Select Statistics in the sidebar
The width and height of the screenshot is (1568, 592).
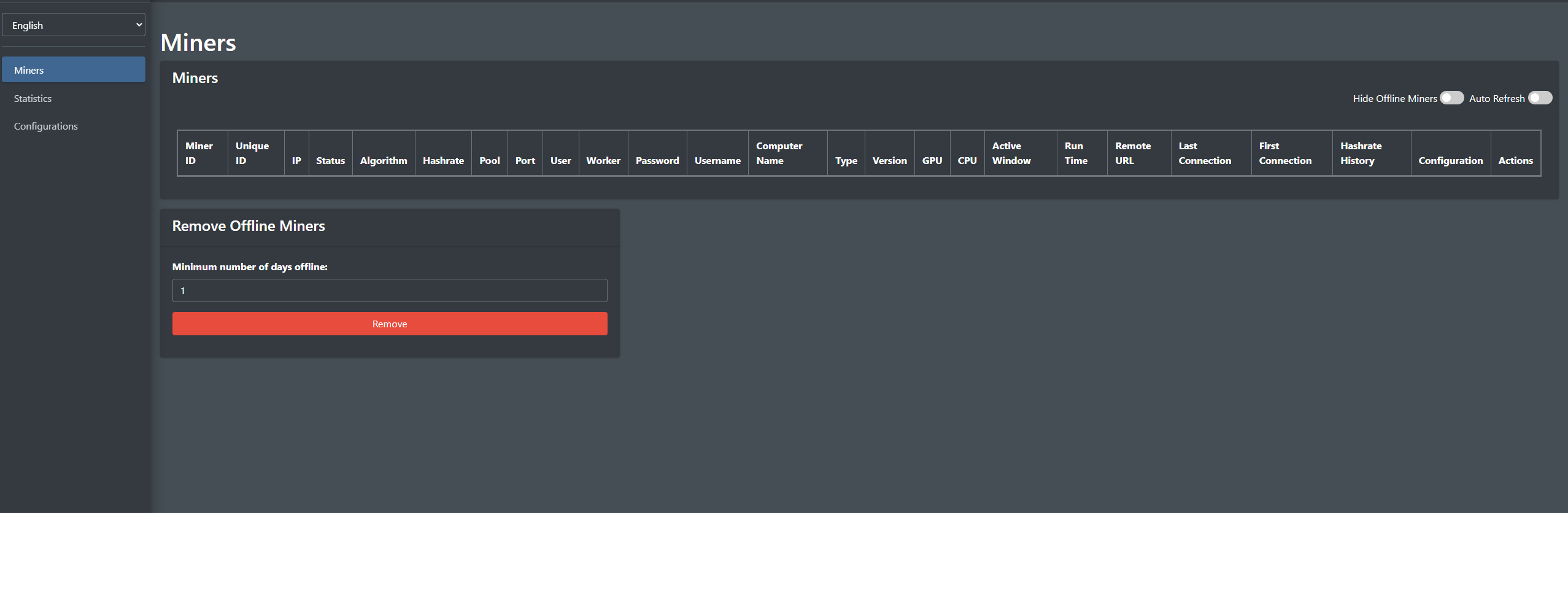[33, 98]
